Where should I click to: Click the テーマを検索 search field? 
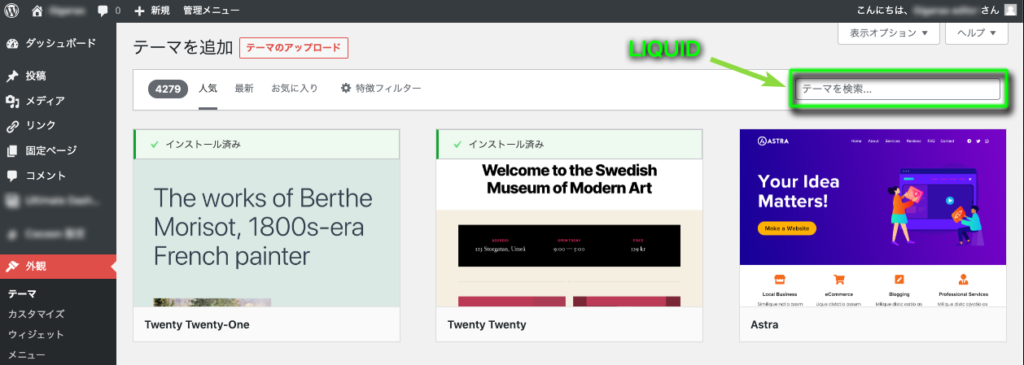pyautogui.click(x=898, y=89)
